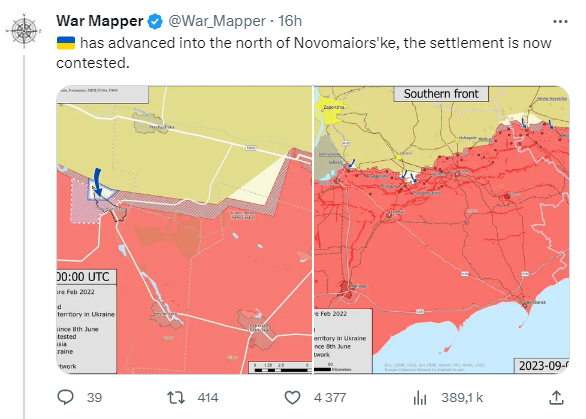Viewport: 586px width, 419px height.
Task: Open War Mapper's compass profile avatar
Action: [x=24, y=31]
